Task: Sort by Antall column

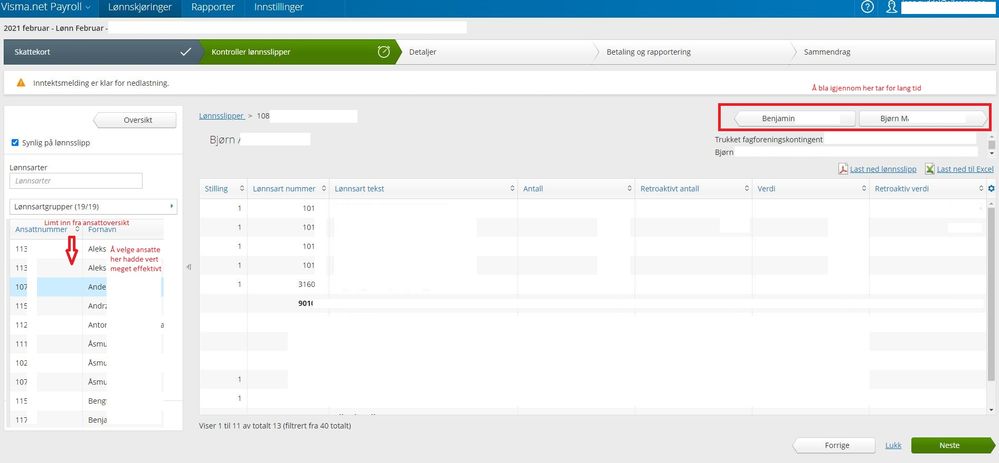Action: tap(629, 189)
